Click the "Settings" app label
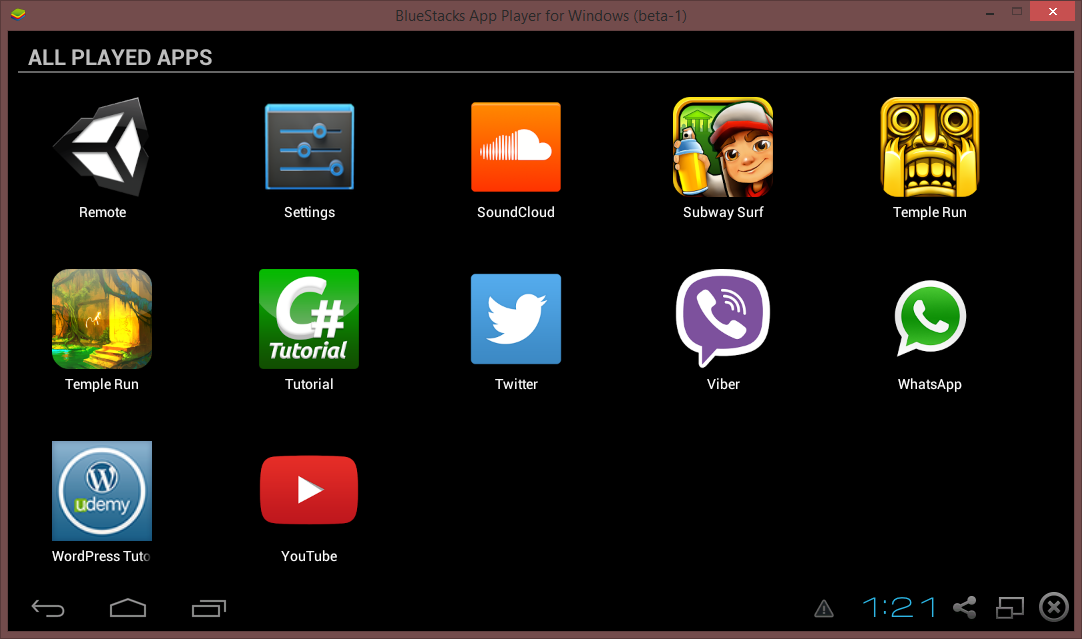 [309, 213]
